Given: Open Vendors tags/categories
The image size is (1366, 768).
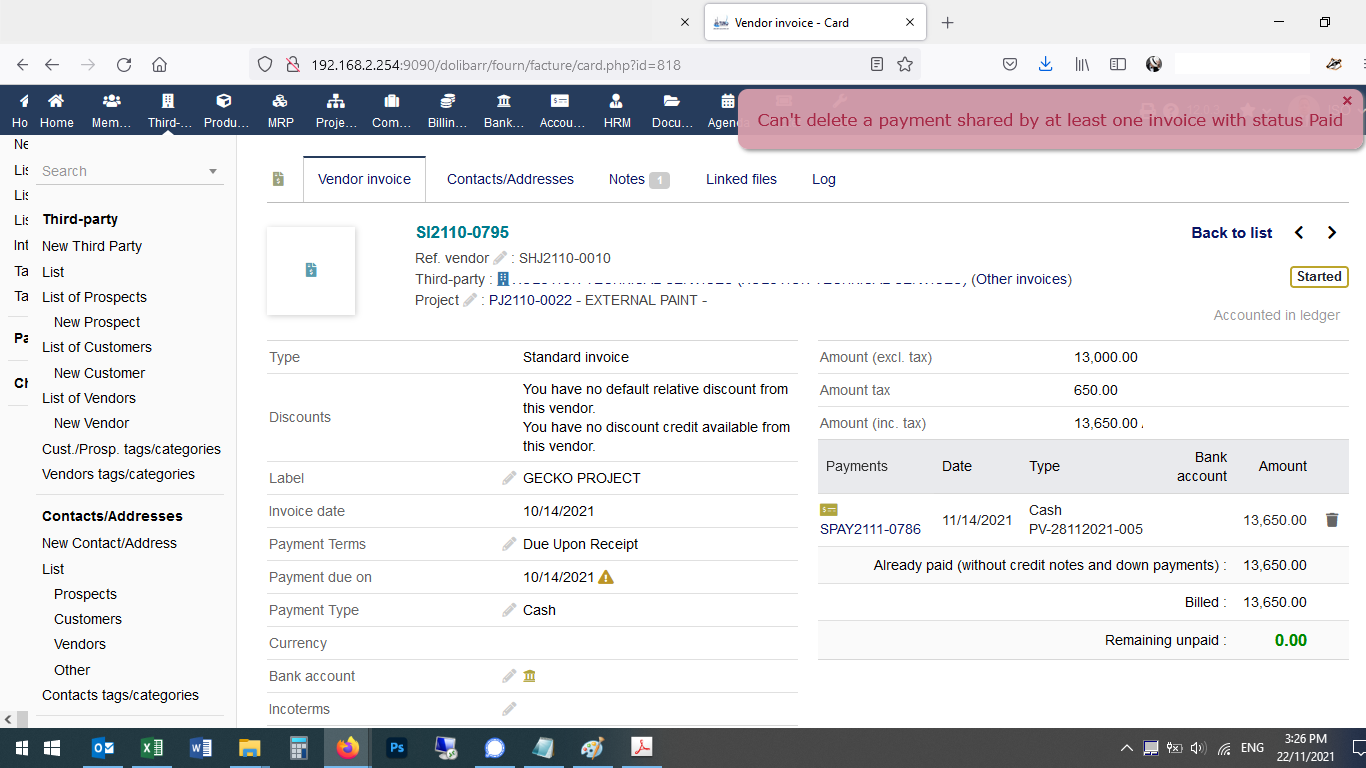Looking at the screenshot, I should 118,474.
